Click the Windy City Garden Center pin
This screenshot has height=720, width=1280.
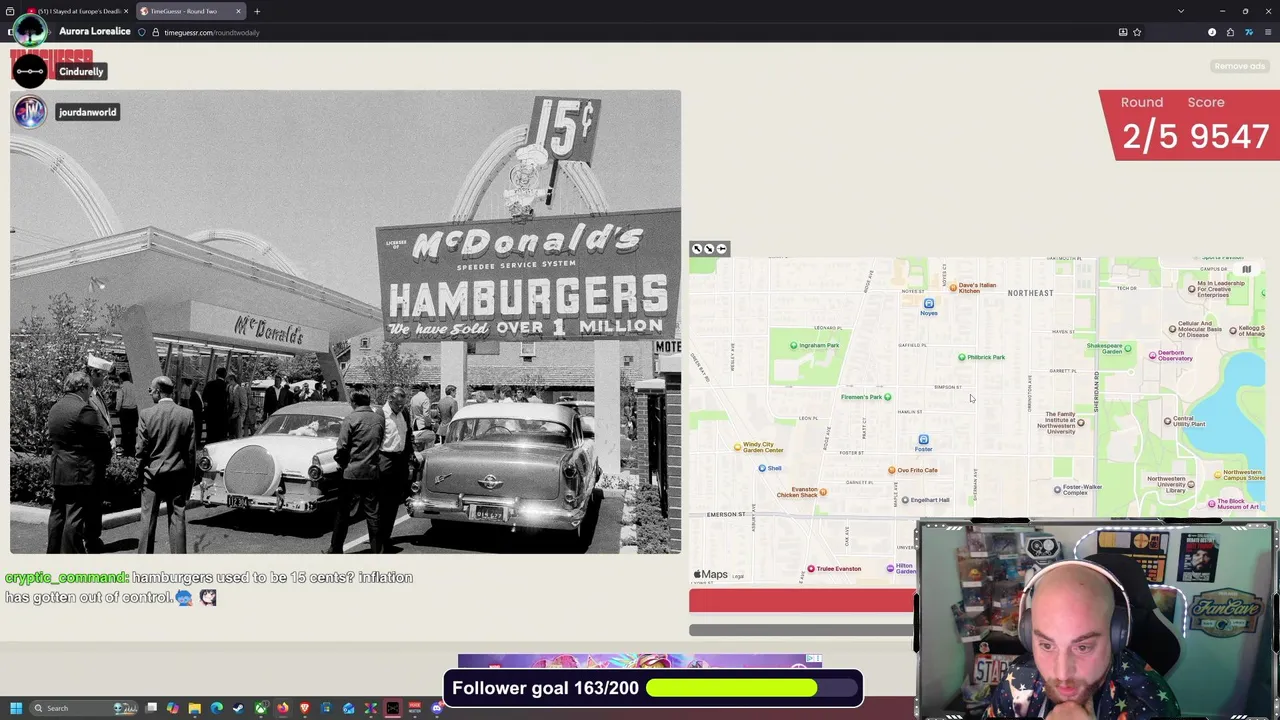click(738, 447)
